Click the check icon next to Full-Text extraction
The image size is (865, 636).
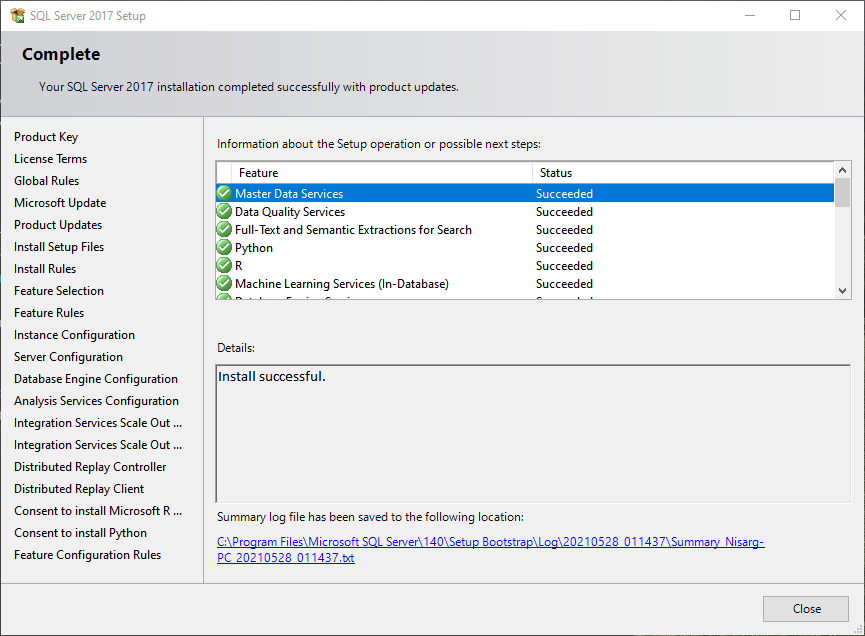click(x=224, y=229)
